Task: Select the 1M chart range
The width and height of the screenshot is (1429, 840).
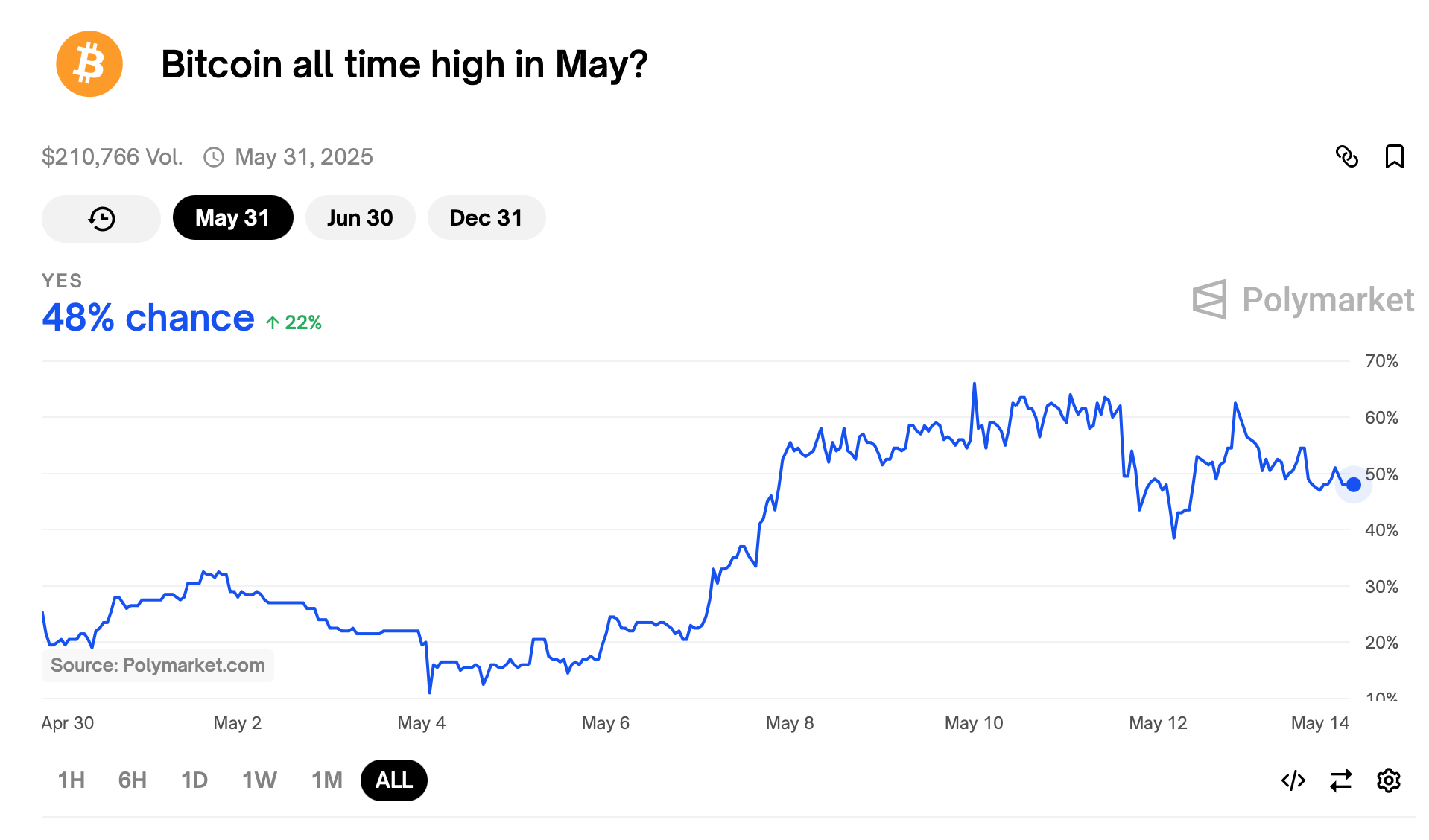Action: click(x=326, y=780)
